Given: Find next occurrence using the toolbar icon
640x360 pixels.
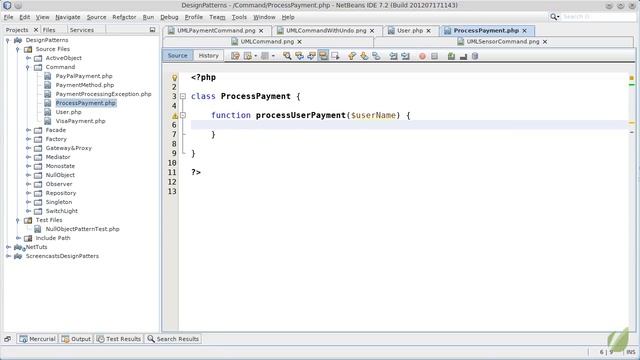Looking at the screenshot, I should click(311, 56).
